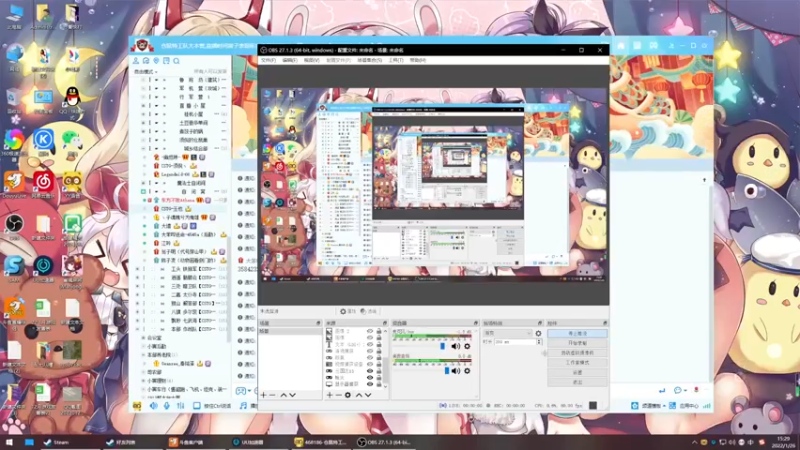Toggle visibility of first source (图像 2)
The width and height of the screenshot is (800, 450).
(x=370, y=332)
